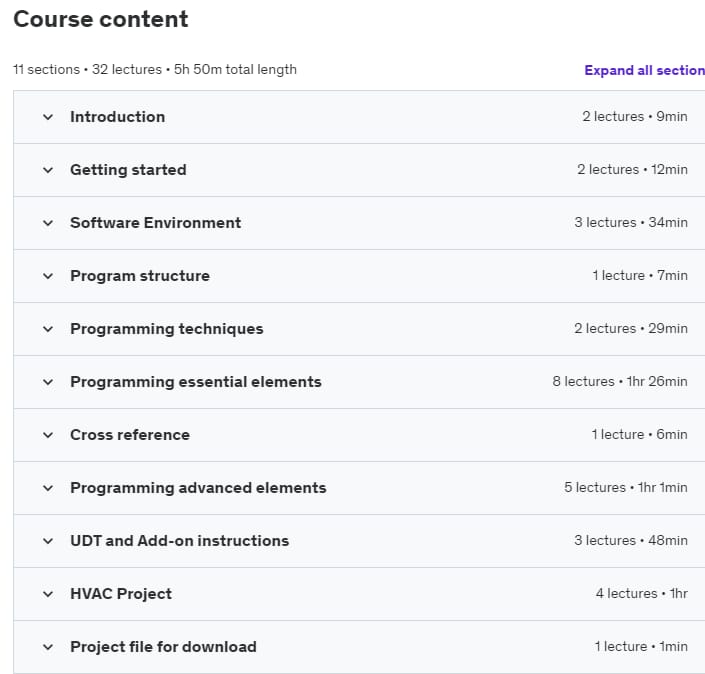Click the chevron beside Programming techniques
Screen dimensions: 705x674
click(47, 329)
